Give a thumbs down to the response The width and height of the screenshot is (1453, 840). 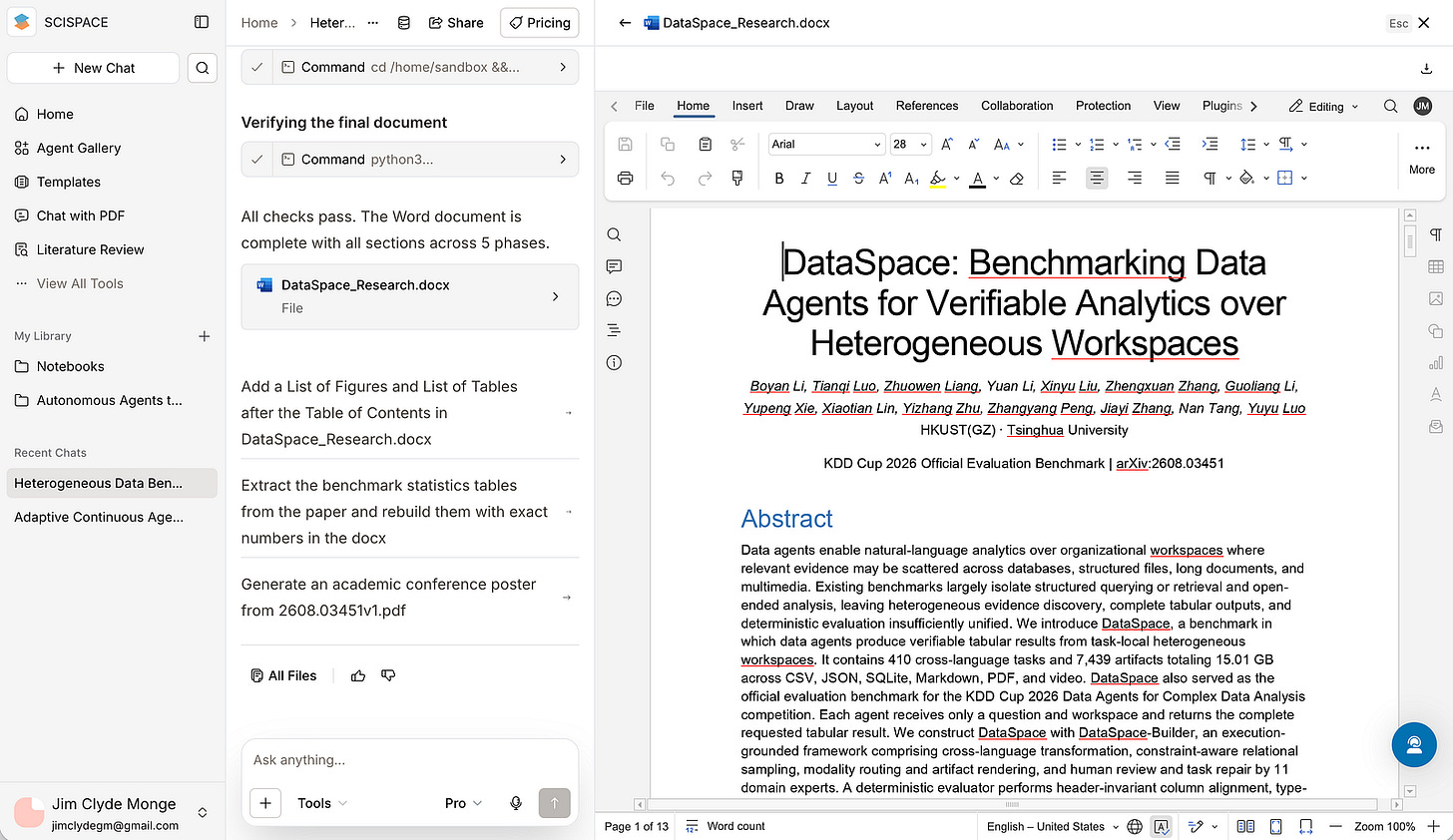(388, 675)
